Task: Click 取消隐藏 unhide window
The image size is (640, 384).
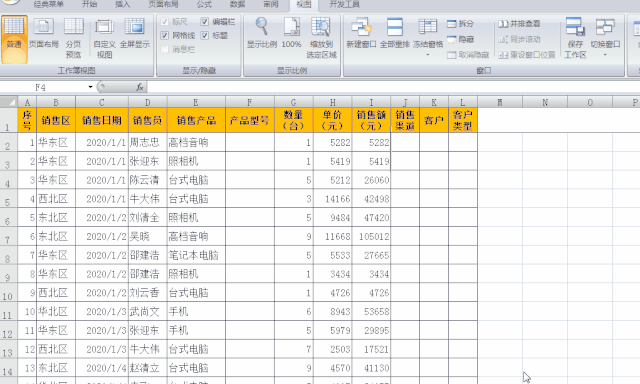Action: [x=468, y=55]
